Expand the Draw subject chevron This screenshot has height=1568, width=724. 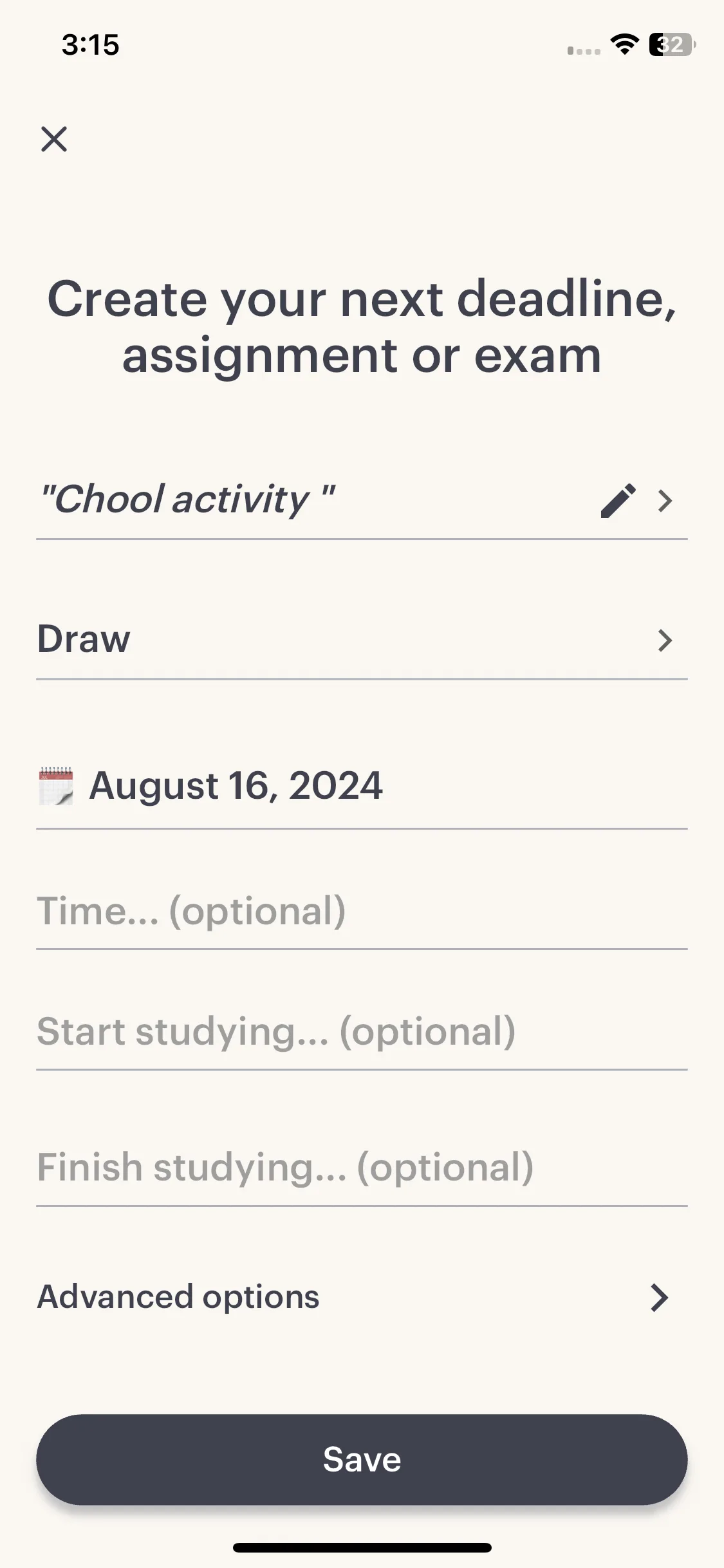point(665,640)
